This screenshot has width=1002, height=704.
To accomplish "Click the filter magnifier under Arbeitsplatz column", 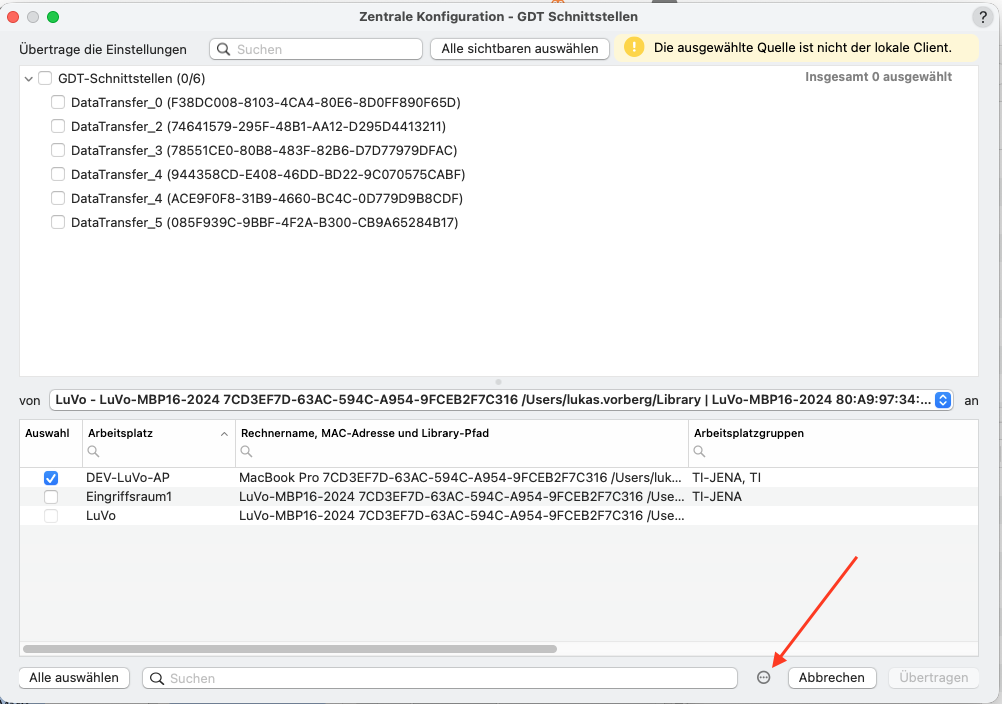I will (93, 452).
